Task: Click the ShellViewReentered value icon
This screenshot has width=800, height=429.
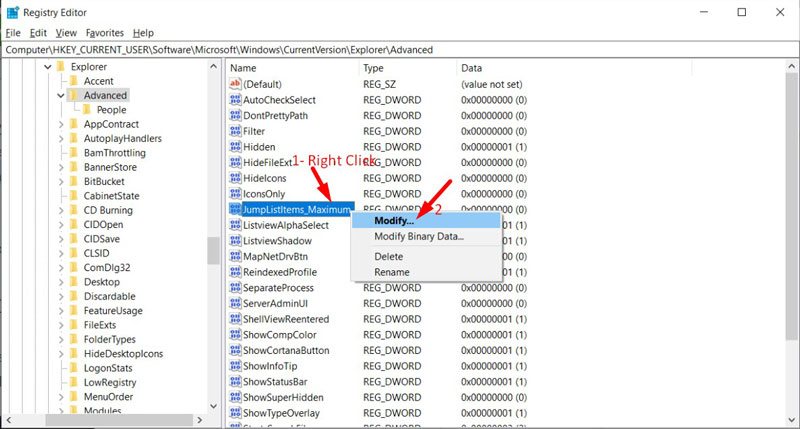Action: tap(235, 319)
